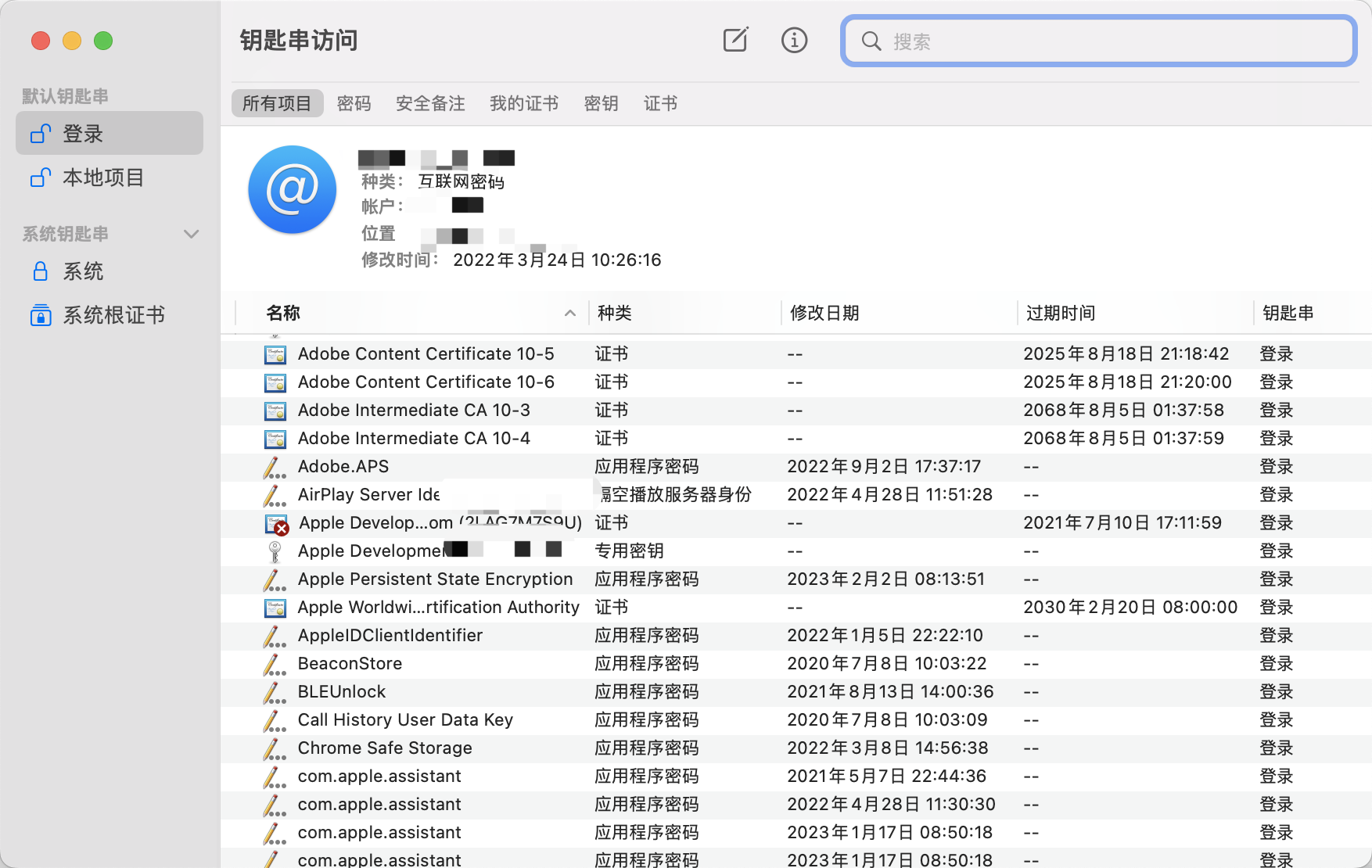Select the Adobe Content Certificate 10-5 name
This screenshot has height=868, width=1372.
click(x=426, y=353)
